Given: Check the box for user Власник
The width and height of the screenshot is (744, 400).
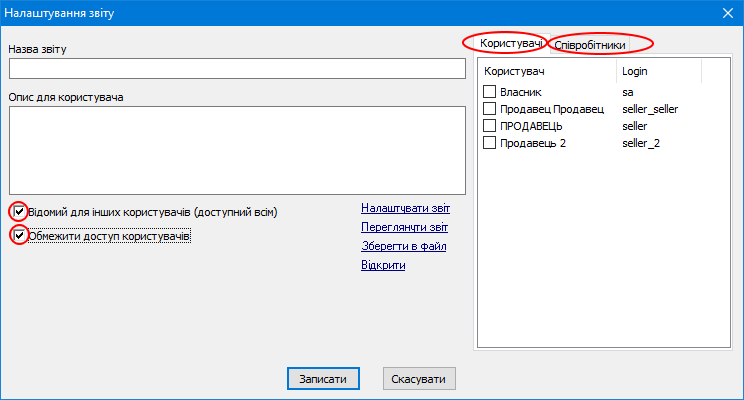Looking at the screenshot, I should pyautogui.click(x=490, y=92).
